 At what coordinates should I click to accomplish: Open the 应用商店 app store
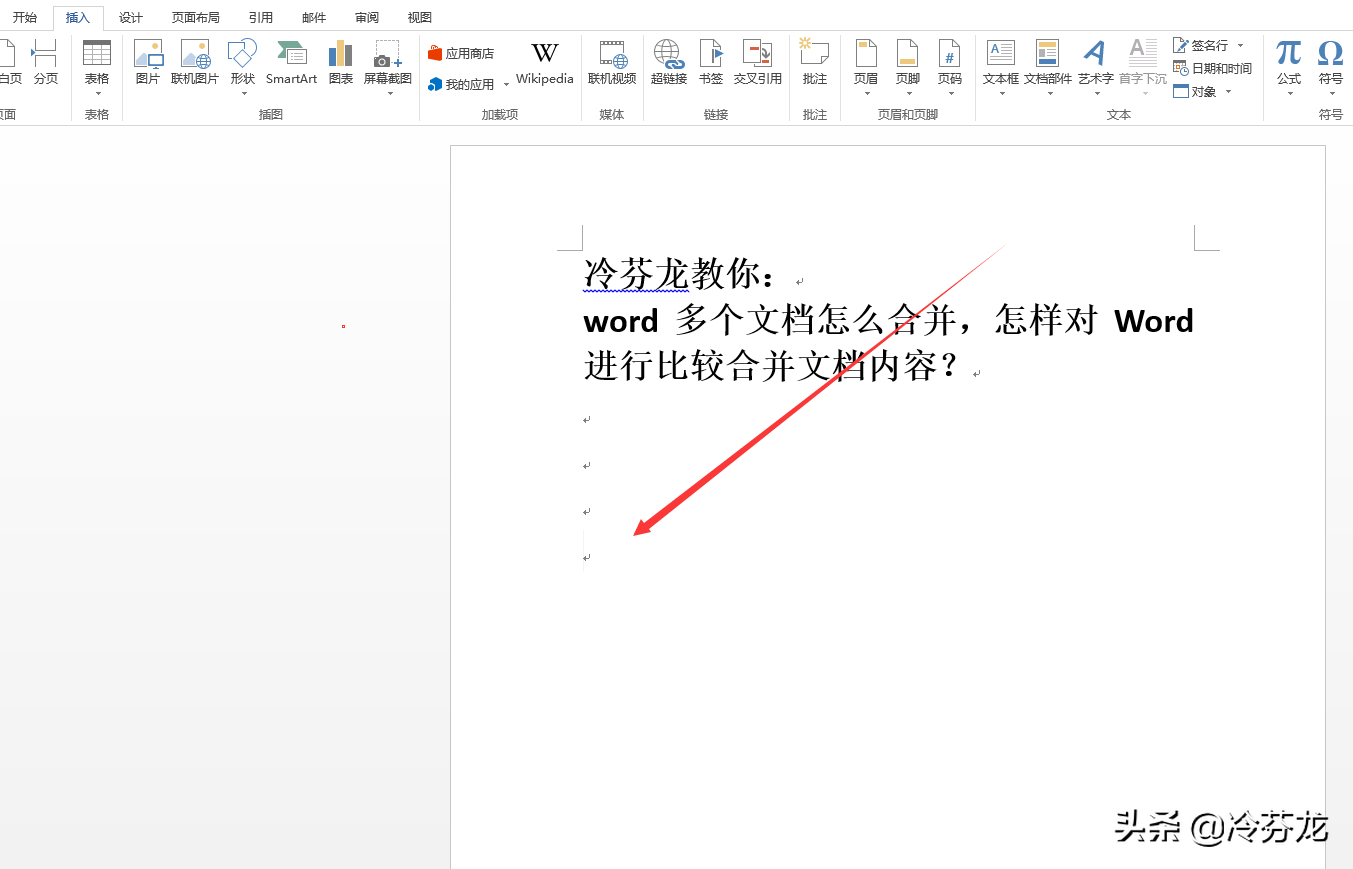[x=461, y=54]
